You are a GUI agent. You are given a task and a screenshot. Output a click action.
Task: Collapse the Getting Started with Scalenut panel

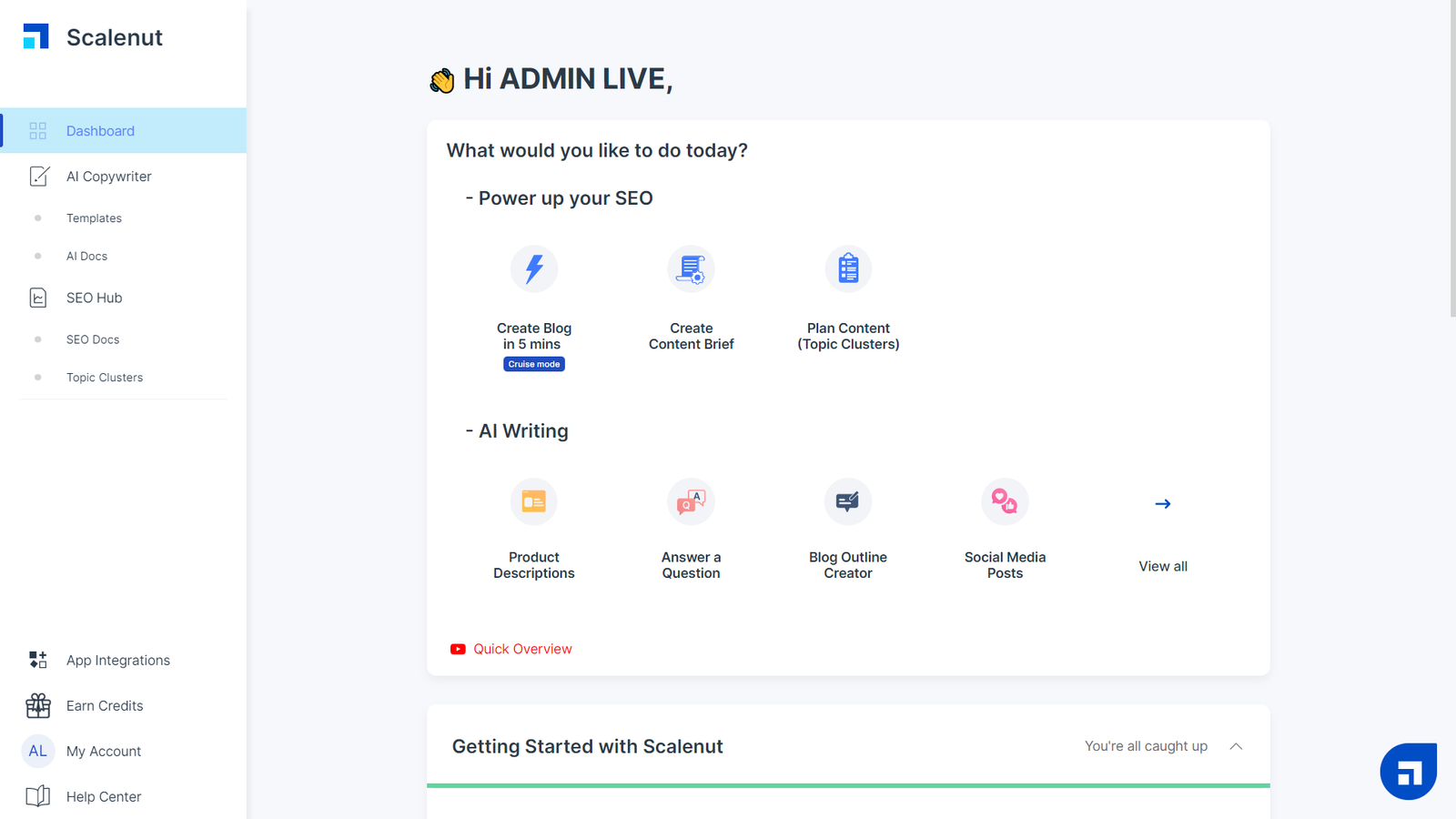pyautogui.click(x=1236, y=746)
